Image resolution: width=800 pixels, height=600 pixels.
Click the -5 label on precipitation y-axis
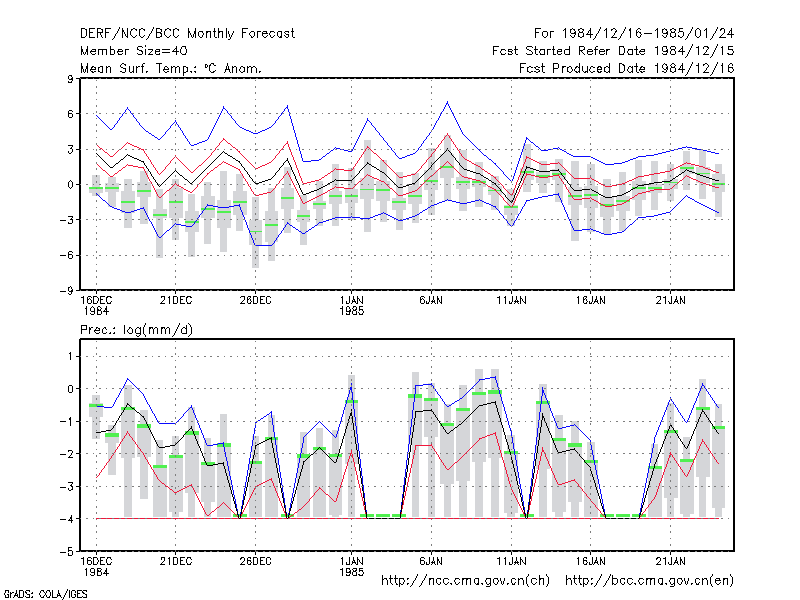tap(66, 552)
